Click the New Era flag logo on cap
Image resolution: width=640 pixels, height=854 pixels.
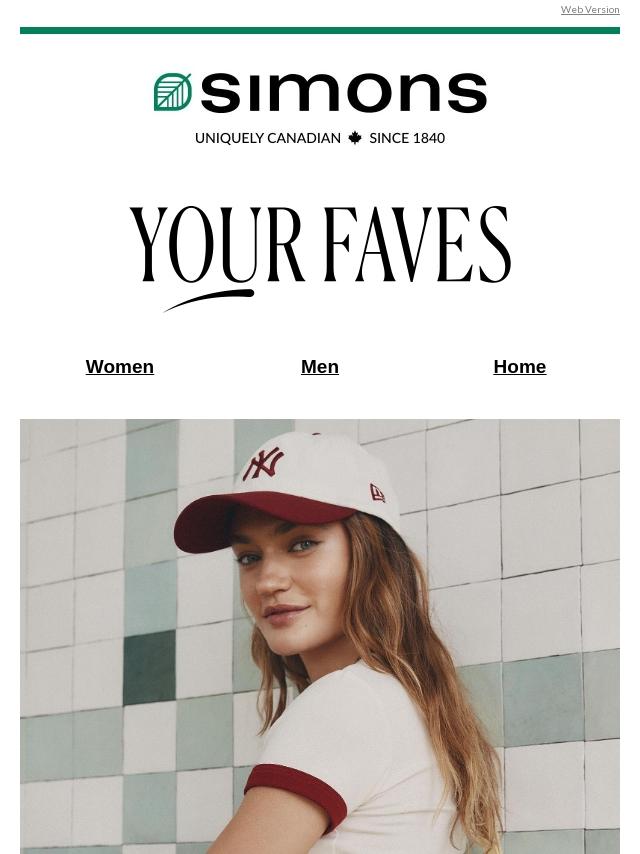(x=377, y=493)
